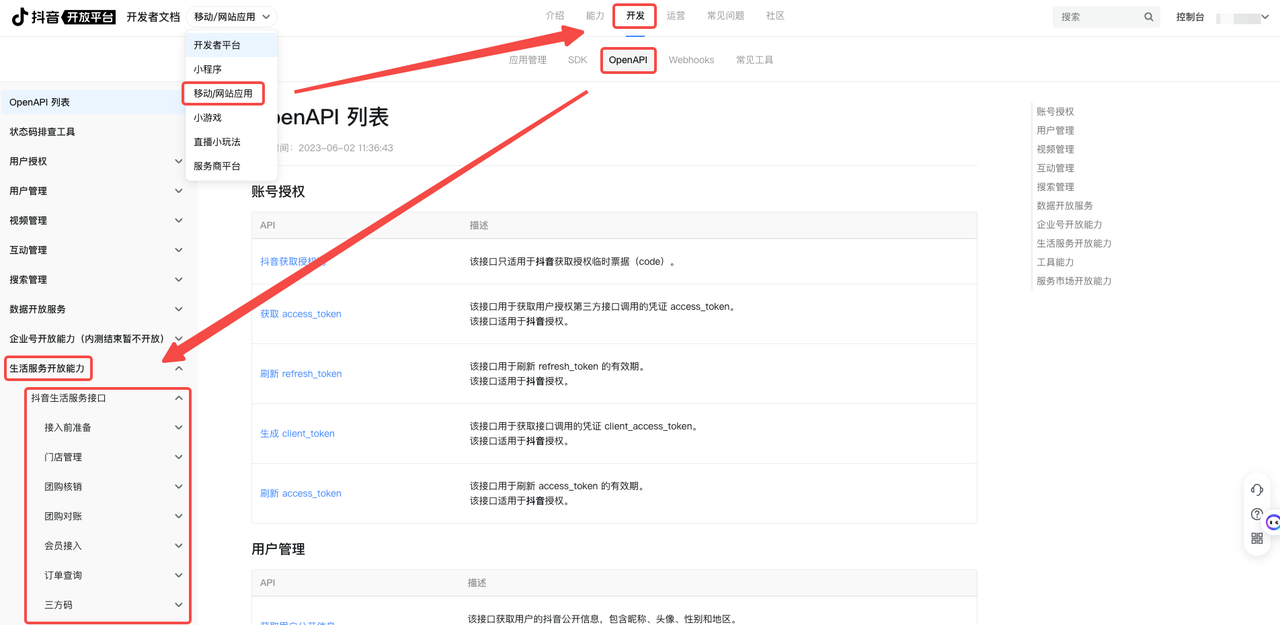Collapse the 生活服务开放能力 section

[x=179, y=369]
